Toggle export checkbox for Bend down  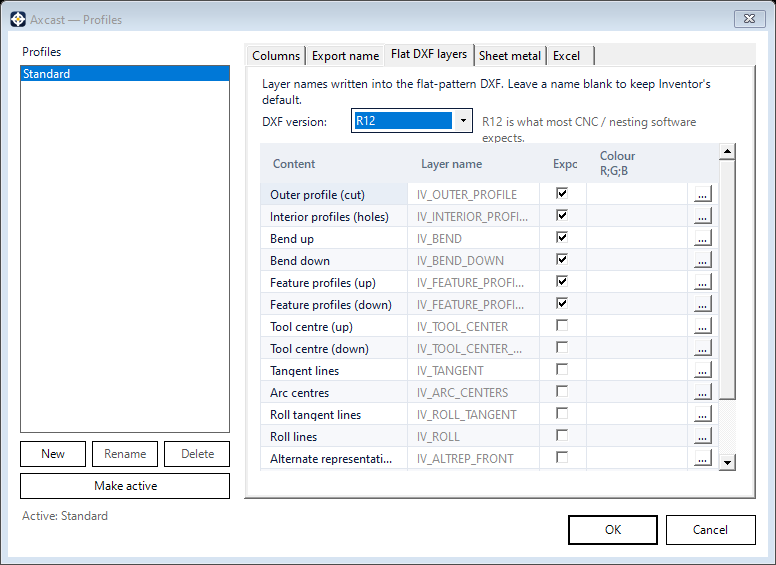(x=562, y=259)
